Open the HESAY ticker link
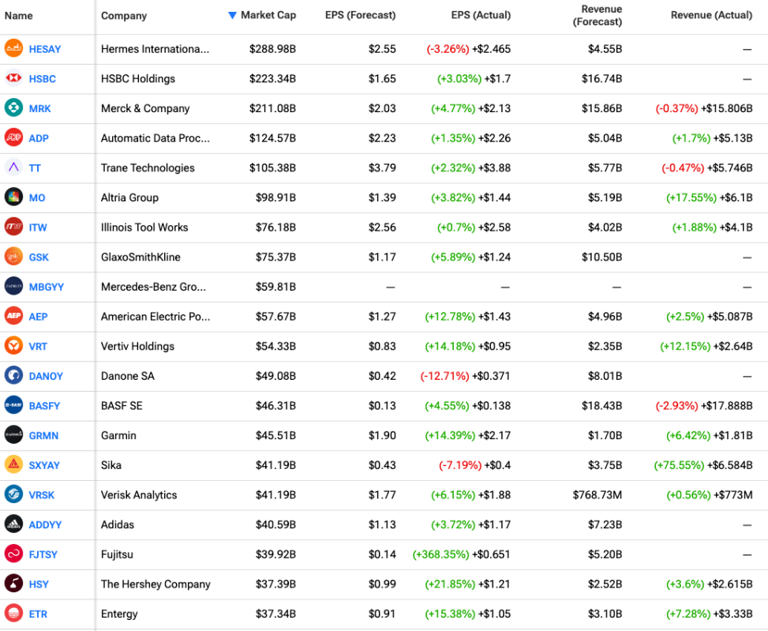Screen dimensions: 768x631 pos(45,49)
